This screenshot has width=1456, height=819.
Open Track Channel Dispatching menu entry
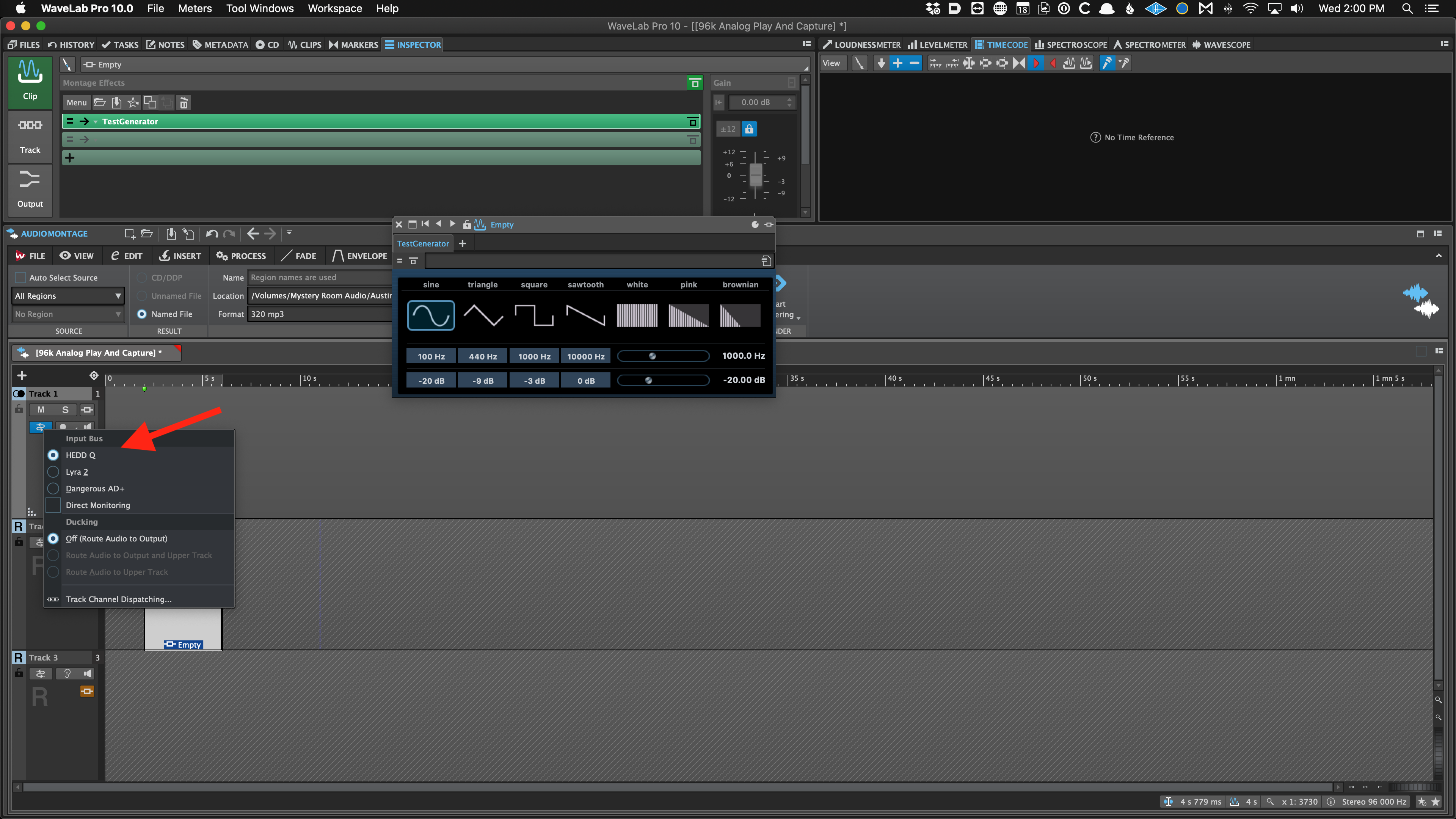[118, 599]
